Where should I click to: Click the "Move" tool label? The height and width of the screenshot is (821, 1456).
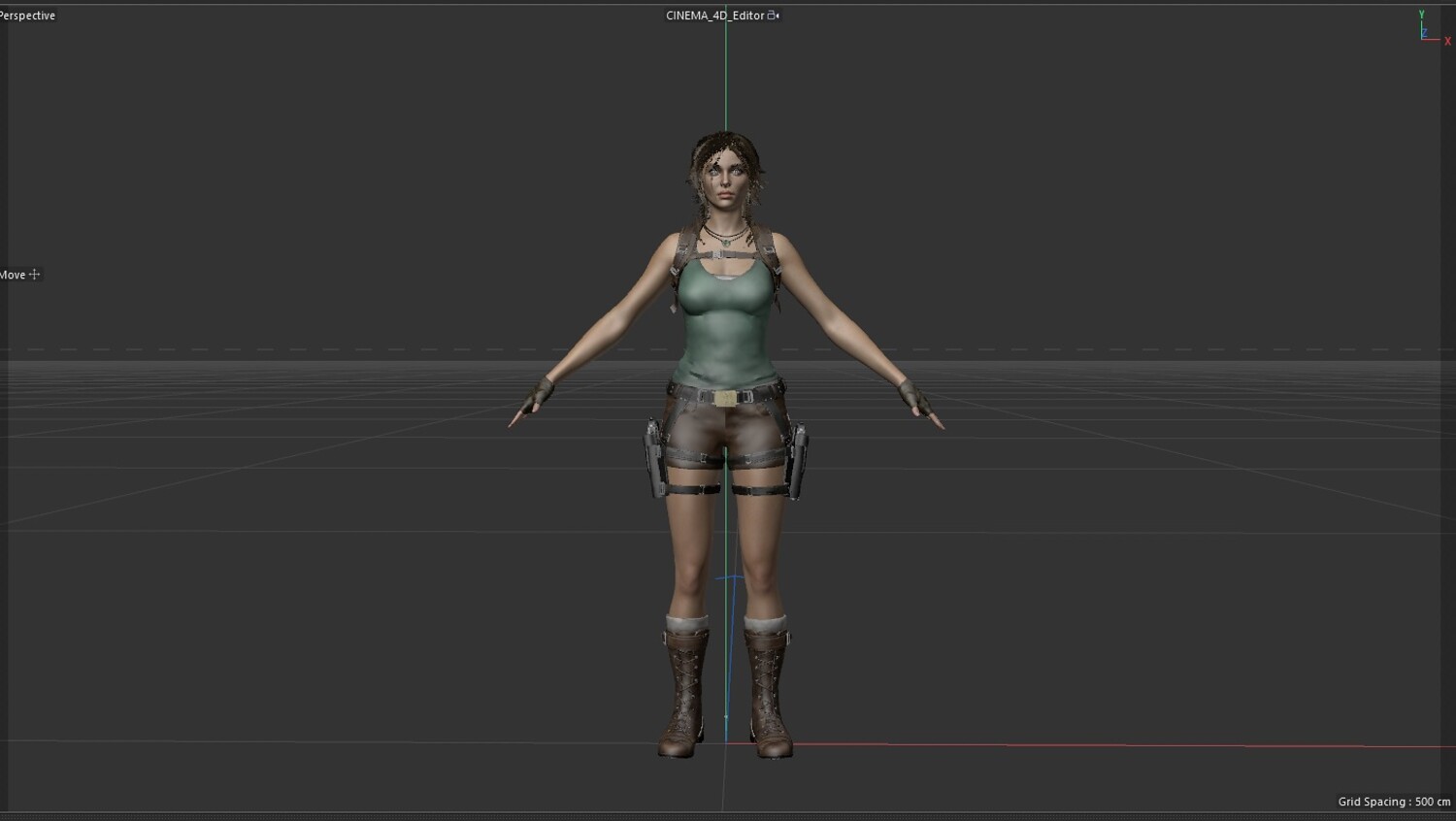(x=13, y=275)
